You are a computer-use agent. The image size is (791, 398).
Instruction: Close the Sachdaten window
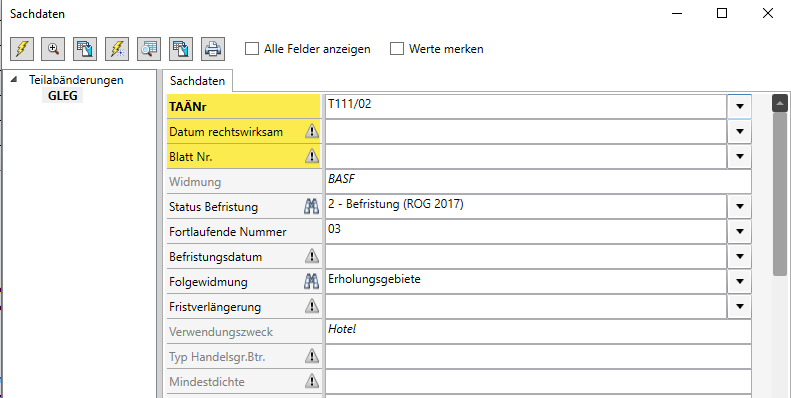coord(768,14)
